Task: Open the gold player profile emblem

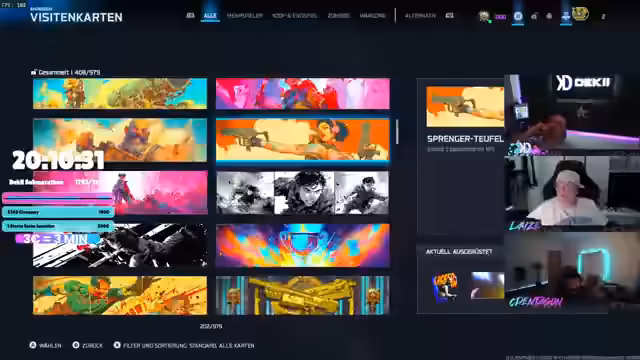Action: pos(580,15)
